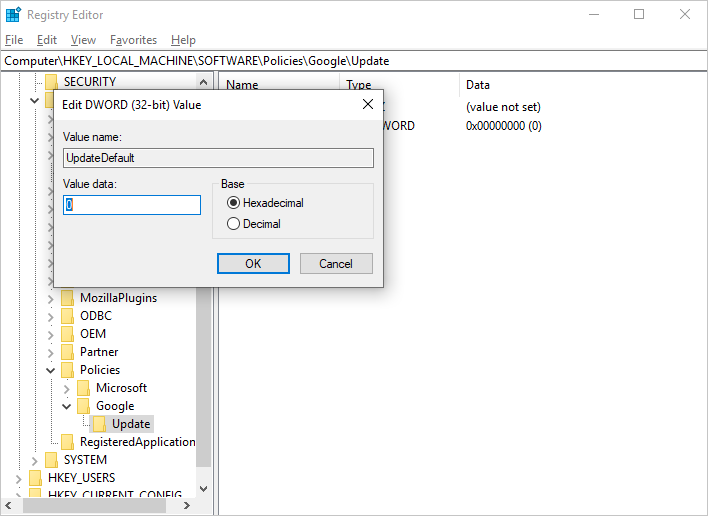Open the Edit menu
The height and width of the screenshot is (516, 708).
[x=47, y=40]
